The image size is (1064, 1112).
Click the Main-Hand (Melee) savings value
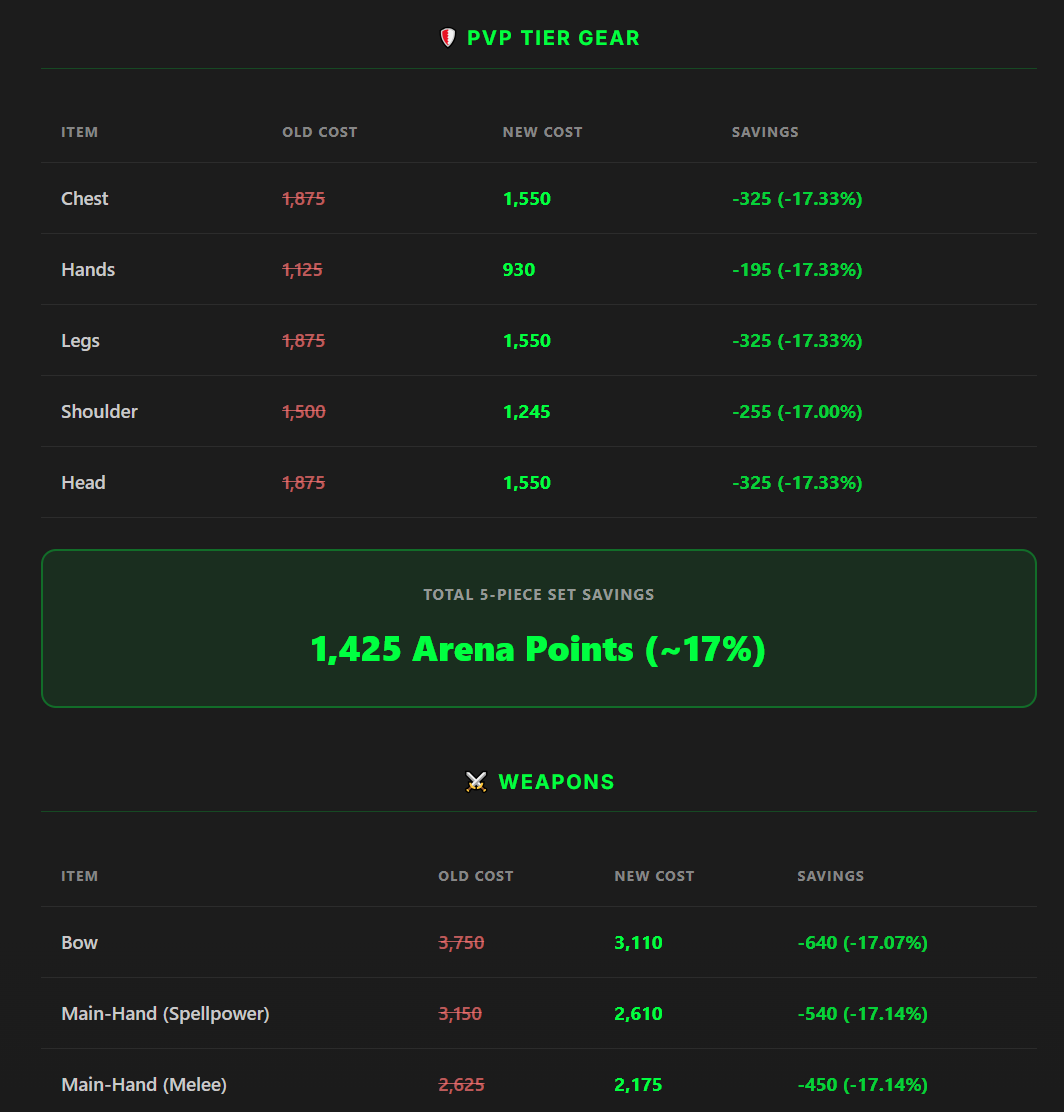point(862,1085)
